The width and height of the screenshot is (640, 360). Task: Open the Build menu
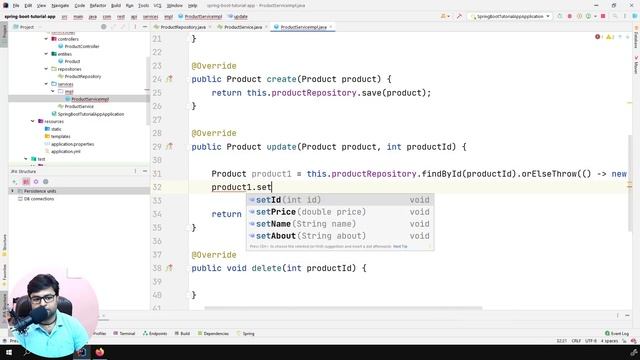pos(116,6)
